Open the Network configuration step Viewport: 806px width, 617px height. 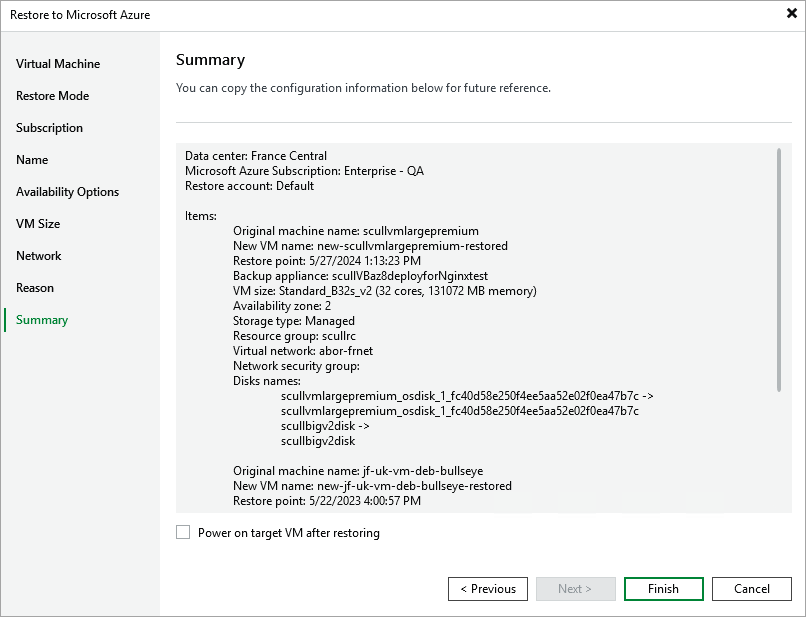click(x=39, y=255)
